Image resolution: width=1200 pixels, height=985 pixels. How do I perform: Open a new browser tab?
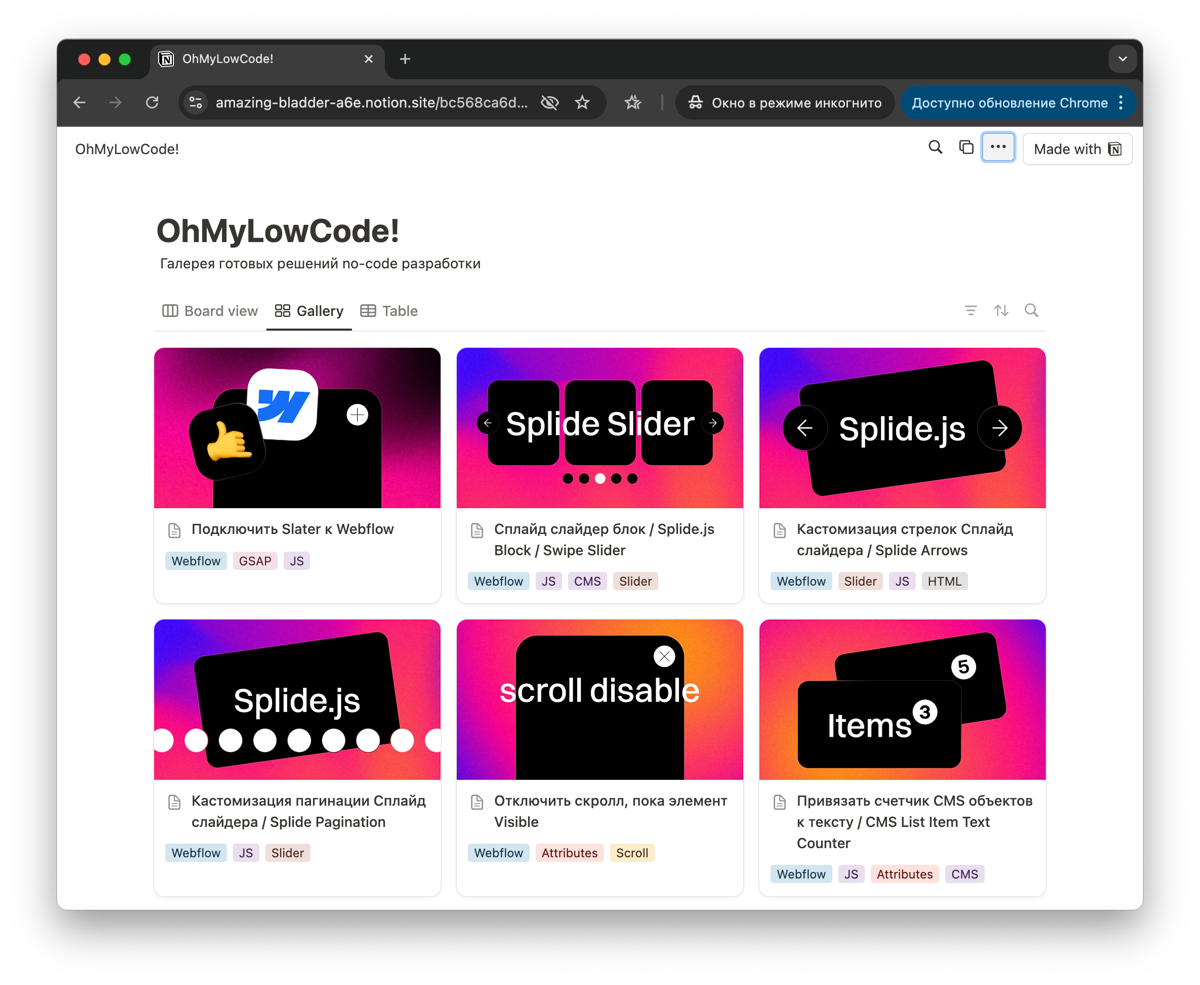pyautogui.click(x=405, y=59)
